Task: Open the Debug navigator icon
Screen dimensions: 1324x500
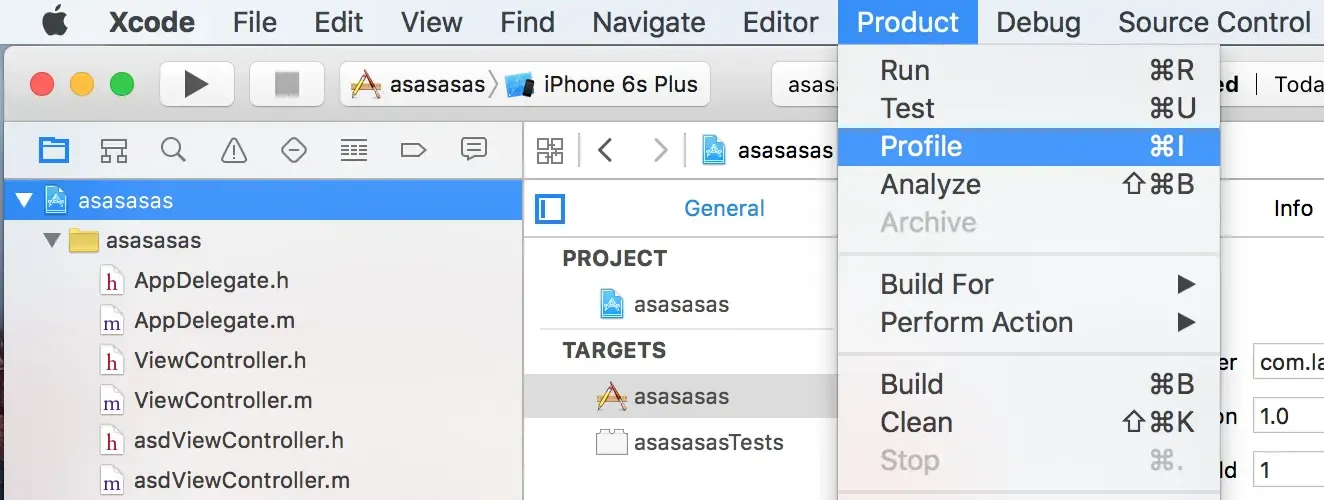Action: click(354, 150)
